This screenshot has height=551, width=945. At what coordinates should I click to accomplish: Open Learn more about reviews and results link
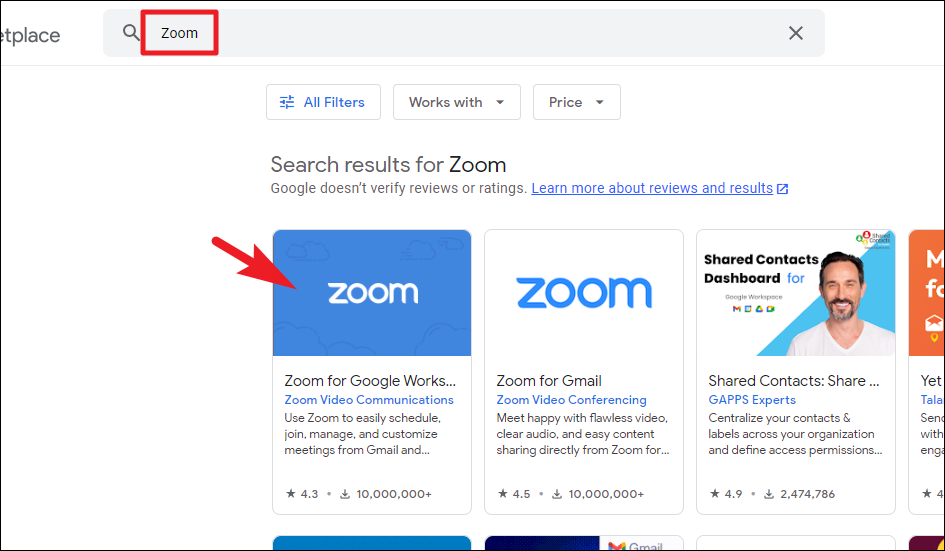(651, 188)
